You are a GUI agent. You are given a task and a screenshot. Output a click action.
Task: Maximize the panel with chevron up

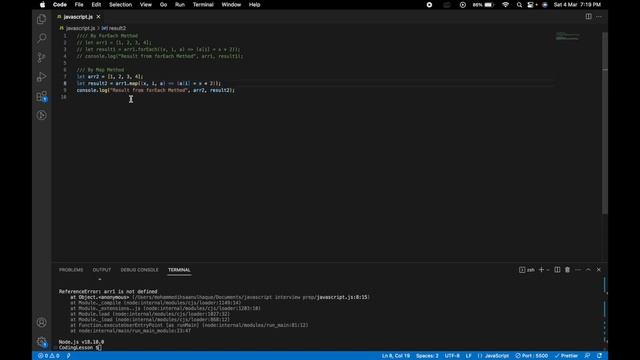pos(588,270)
